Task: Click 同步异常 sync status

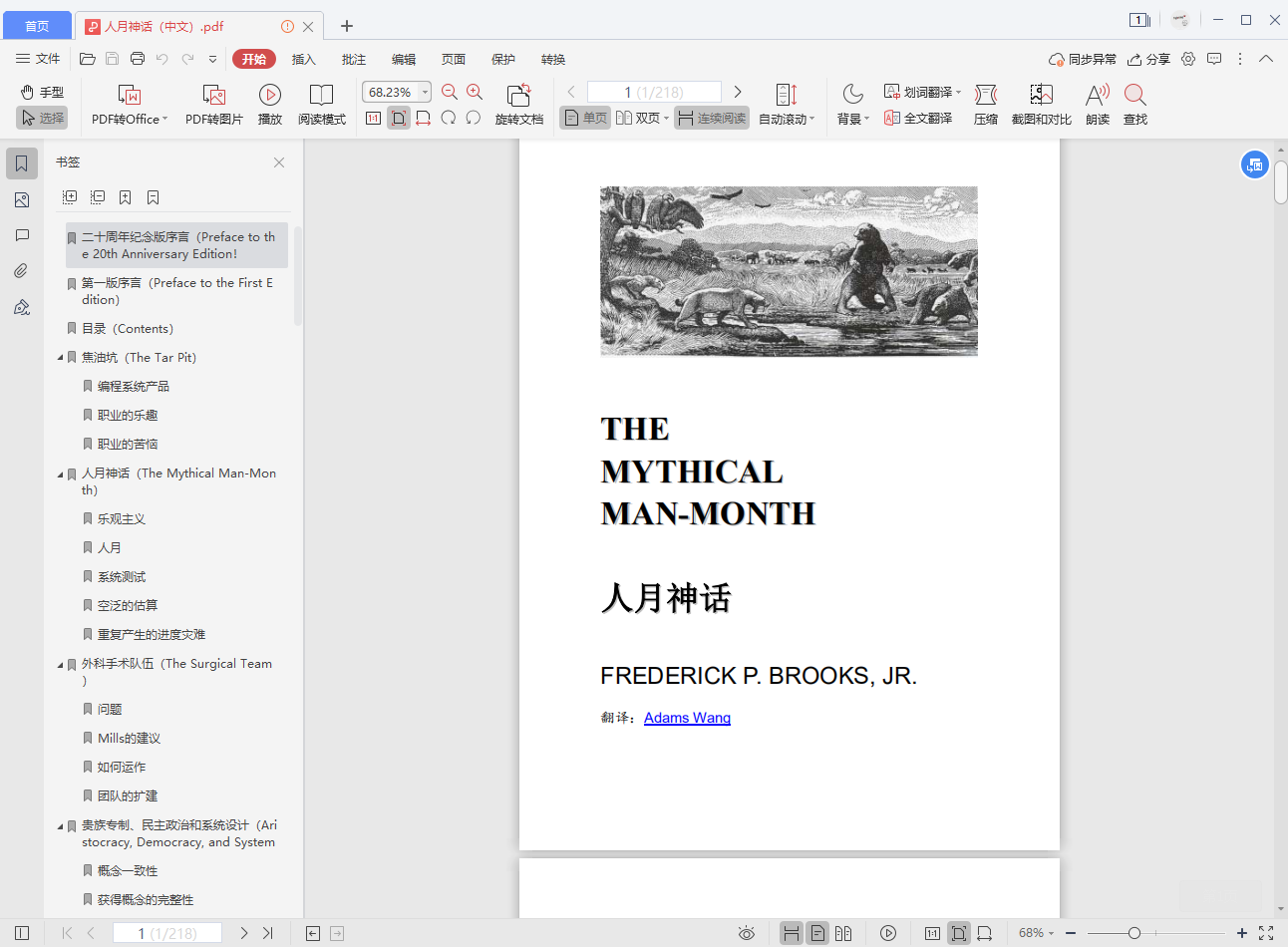Action: 1083,59
